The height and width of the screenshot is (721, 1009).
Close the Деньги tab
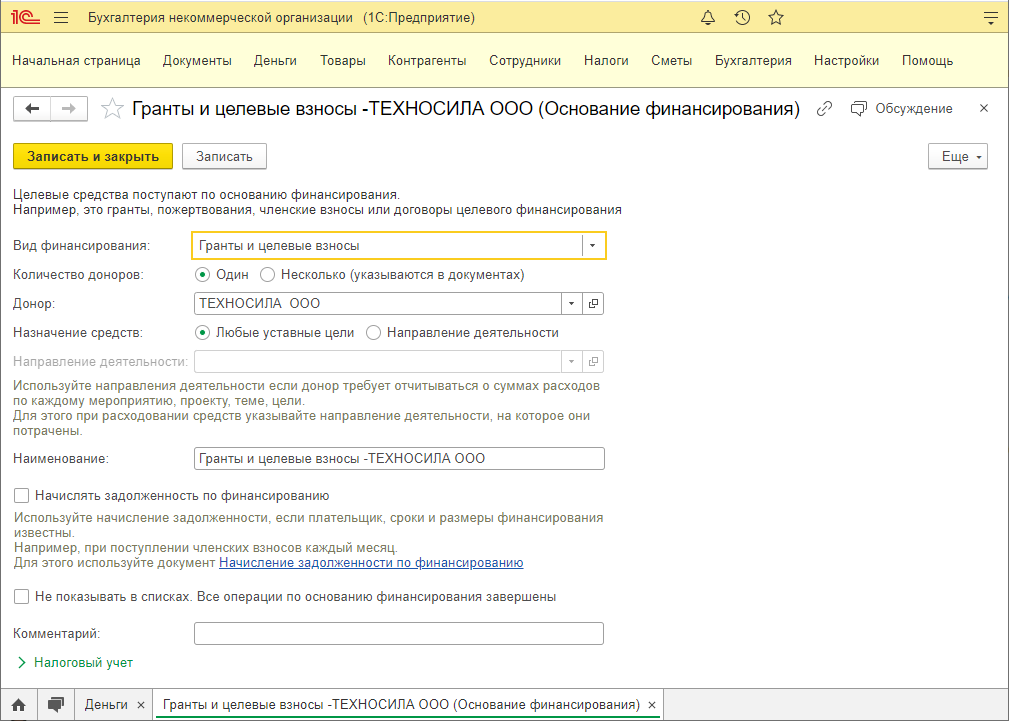click(x=141, y=705)
